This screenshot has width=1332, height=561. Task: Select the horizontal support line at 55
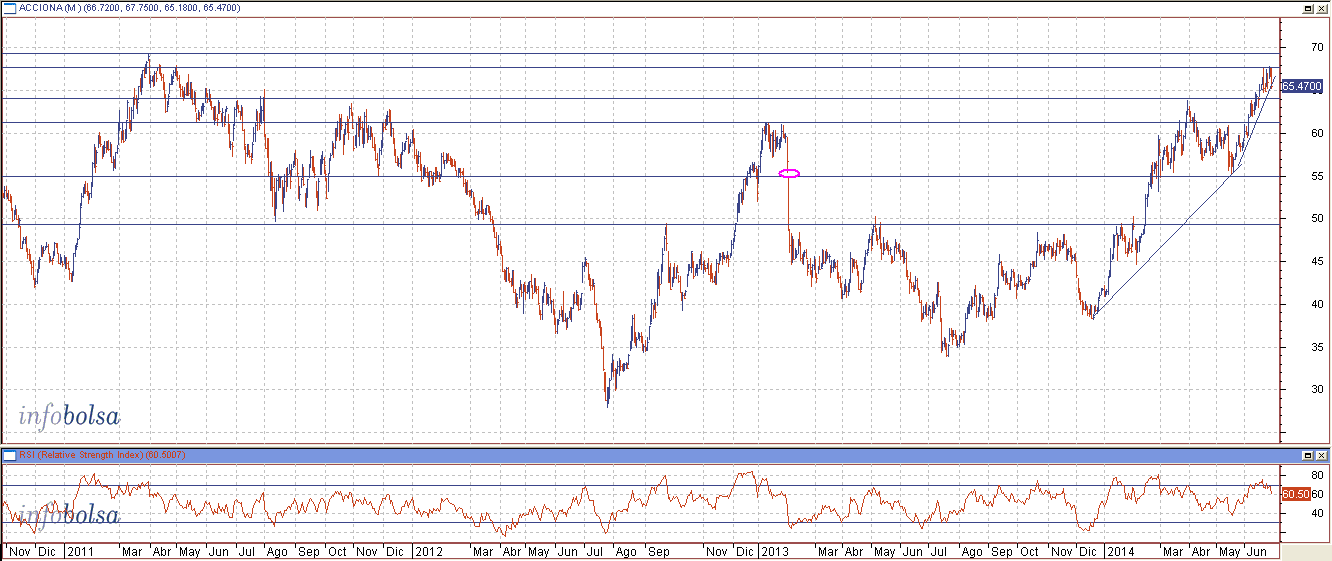(x=400, y=177)
